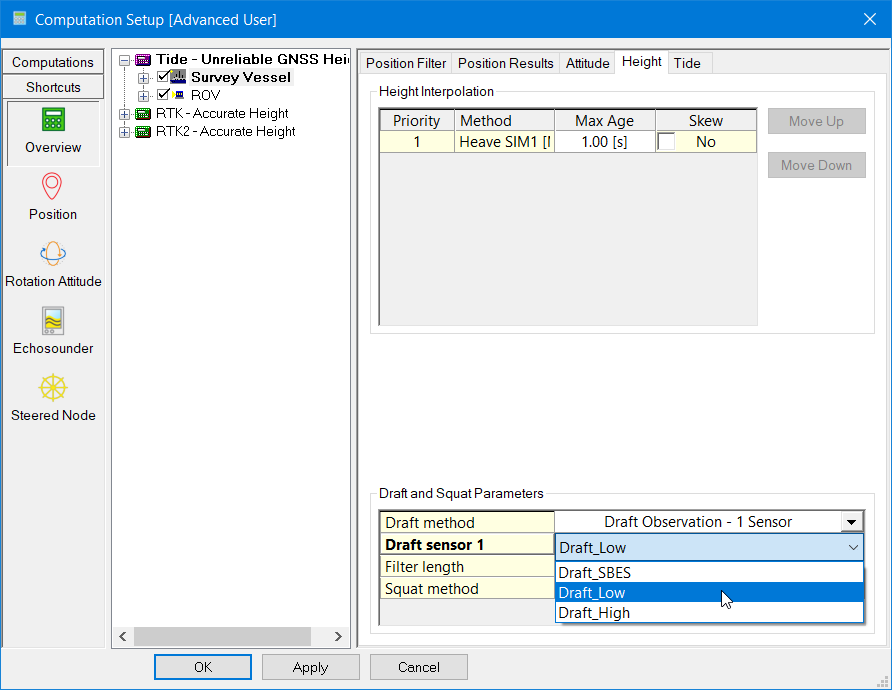
Task: Expand the RTK2 - Accurate Height node
Action: point(125,131)
